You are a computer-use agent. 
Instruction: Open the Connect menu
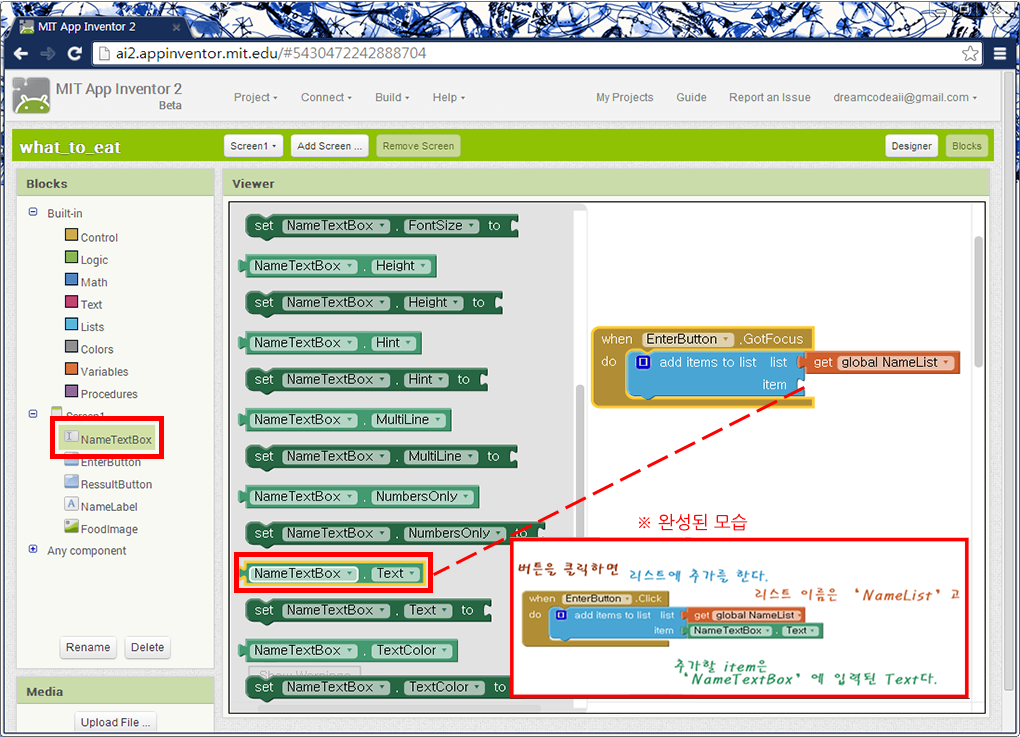326,98
